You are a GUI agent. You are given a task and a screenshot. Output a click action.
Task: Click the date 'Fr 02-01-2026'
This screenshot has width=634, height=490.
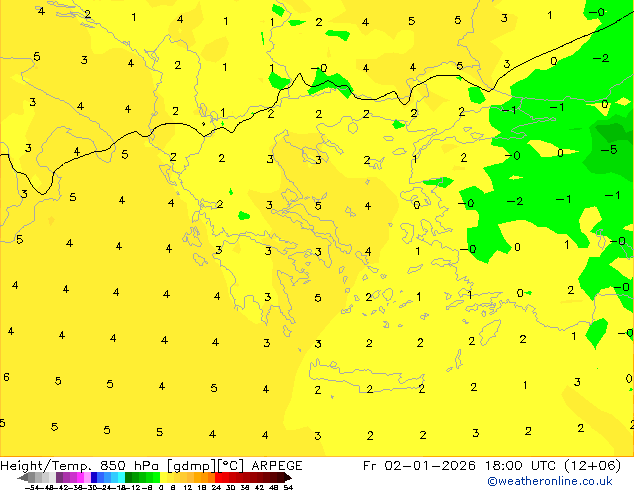point(419,466)
